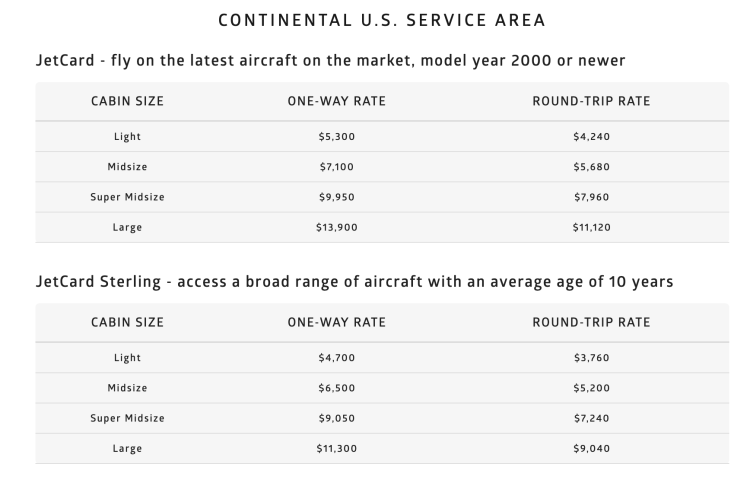Screen dimensions: 750x489
Task: Click JetCard model year 2000 heading text
Action: coord(330,61)
